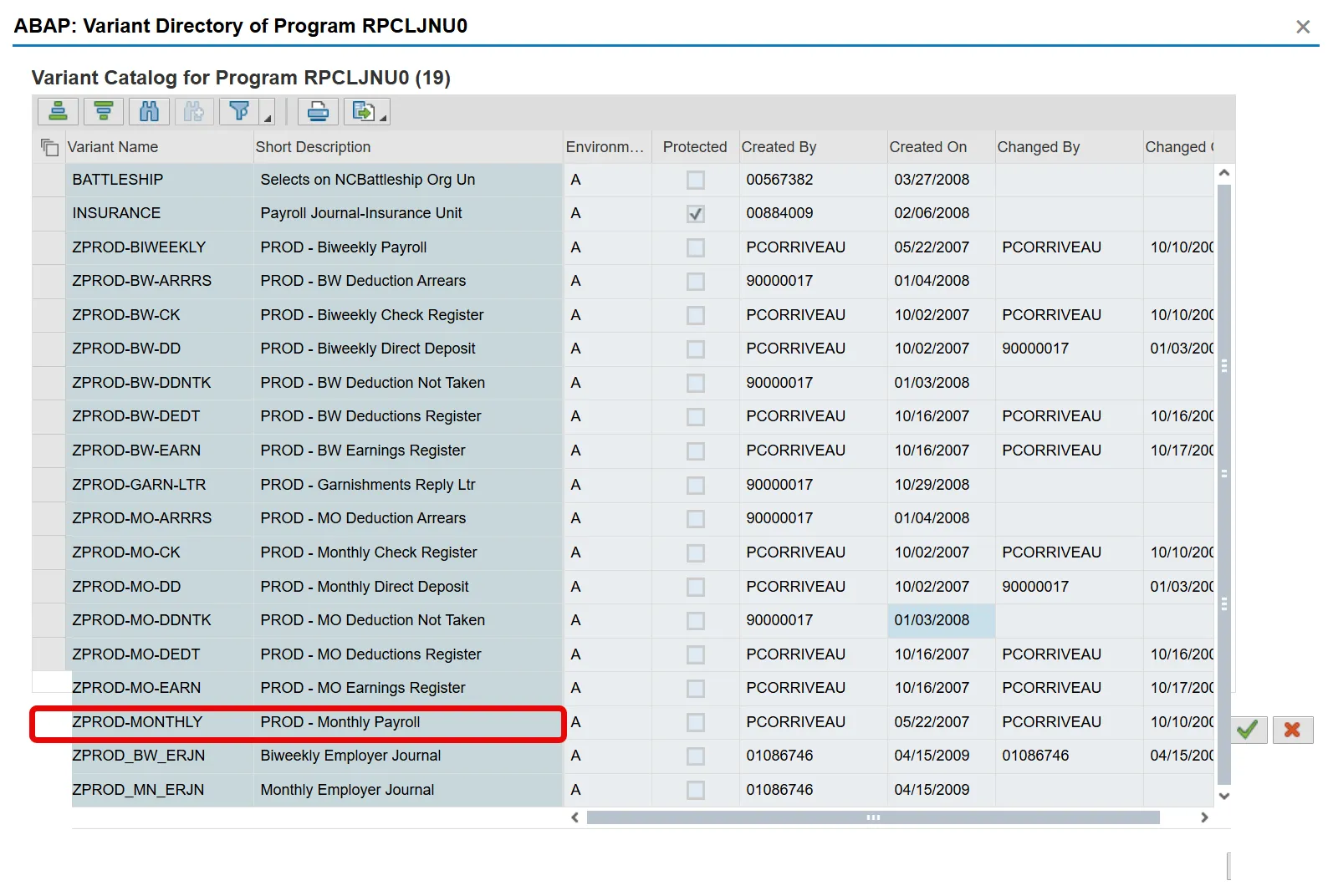This screenshot has width=1333, height=896.
Task: Click the Export spreadsheet icon
Action: click(x=364, y=111)
